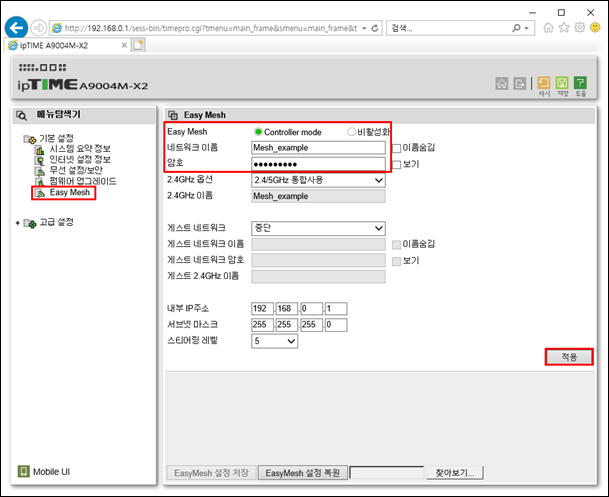Click the 찾아보기 browse button
The image size is (609, 497).
click(x=455, y=473)
